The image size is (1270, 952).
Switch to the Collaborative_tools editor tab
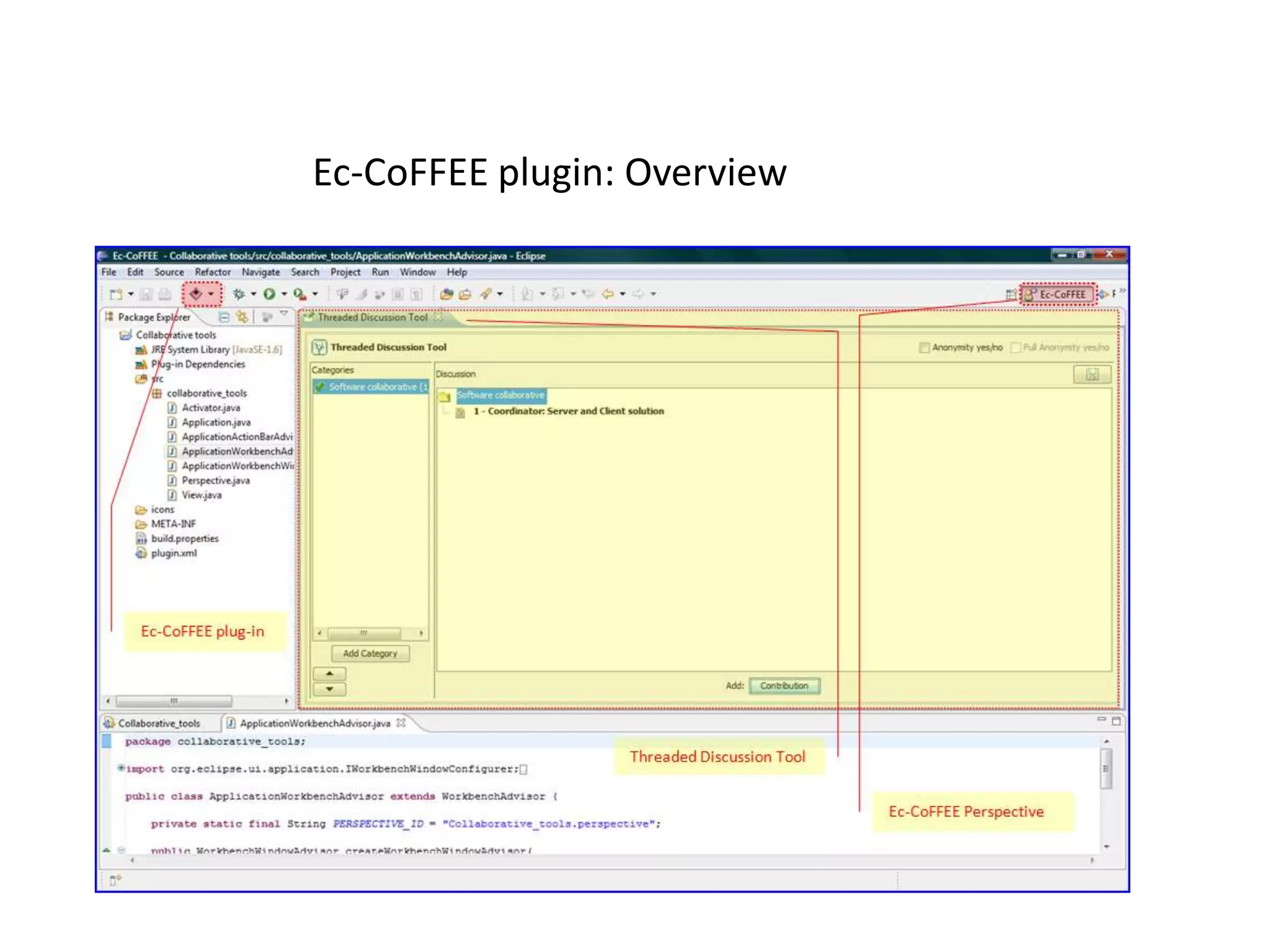(159, 723)
